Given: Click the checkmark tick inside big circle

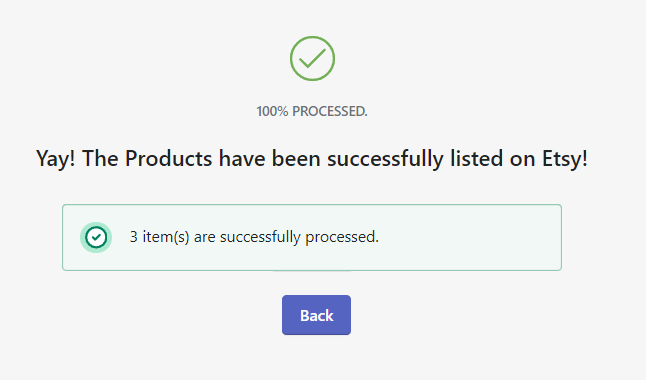Looking at the screenshot, I should pos(312,59).
